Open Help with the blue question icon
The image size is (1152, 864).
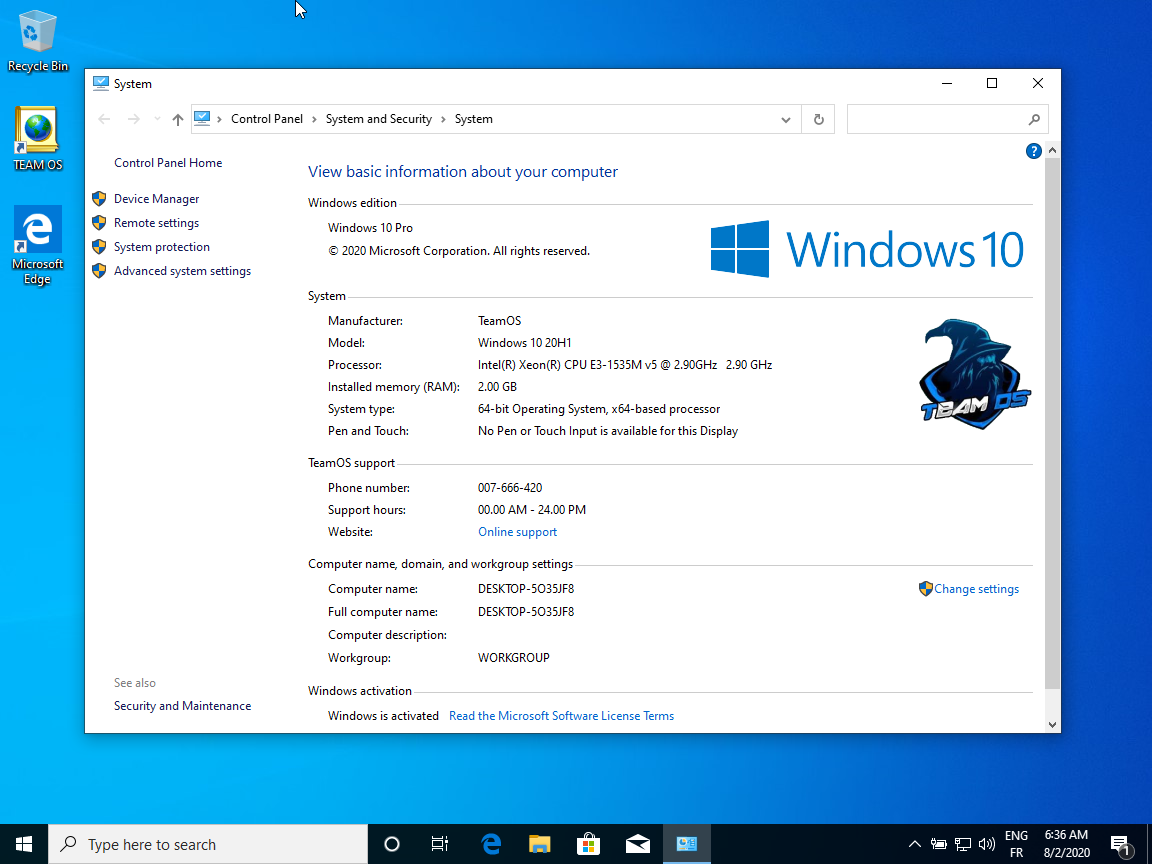click(x=1033, y=151)
